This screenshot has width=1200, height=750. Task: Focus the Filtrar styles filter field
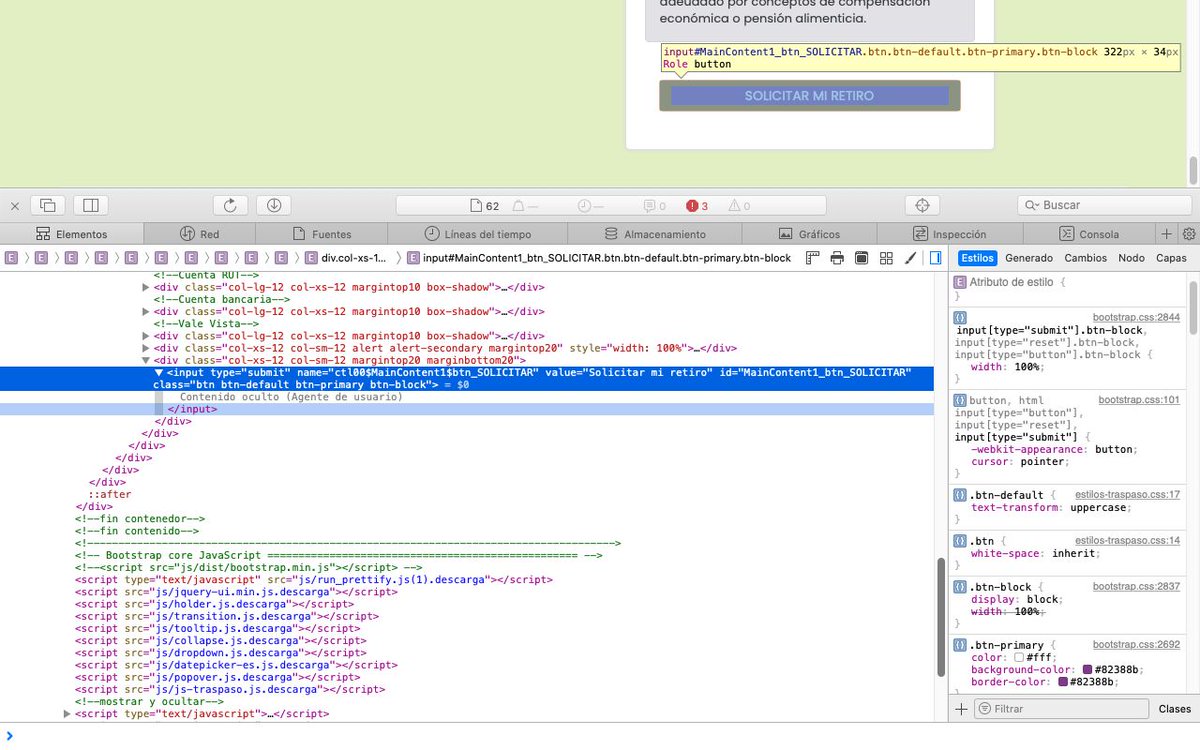coord(1061,709)
